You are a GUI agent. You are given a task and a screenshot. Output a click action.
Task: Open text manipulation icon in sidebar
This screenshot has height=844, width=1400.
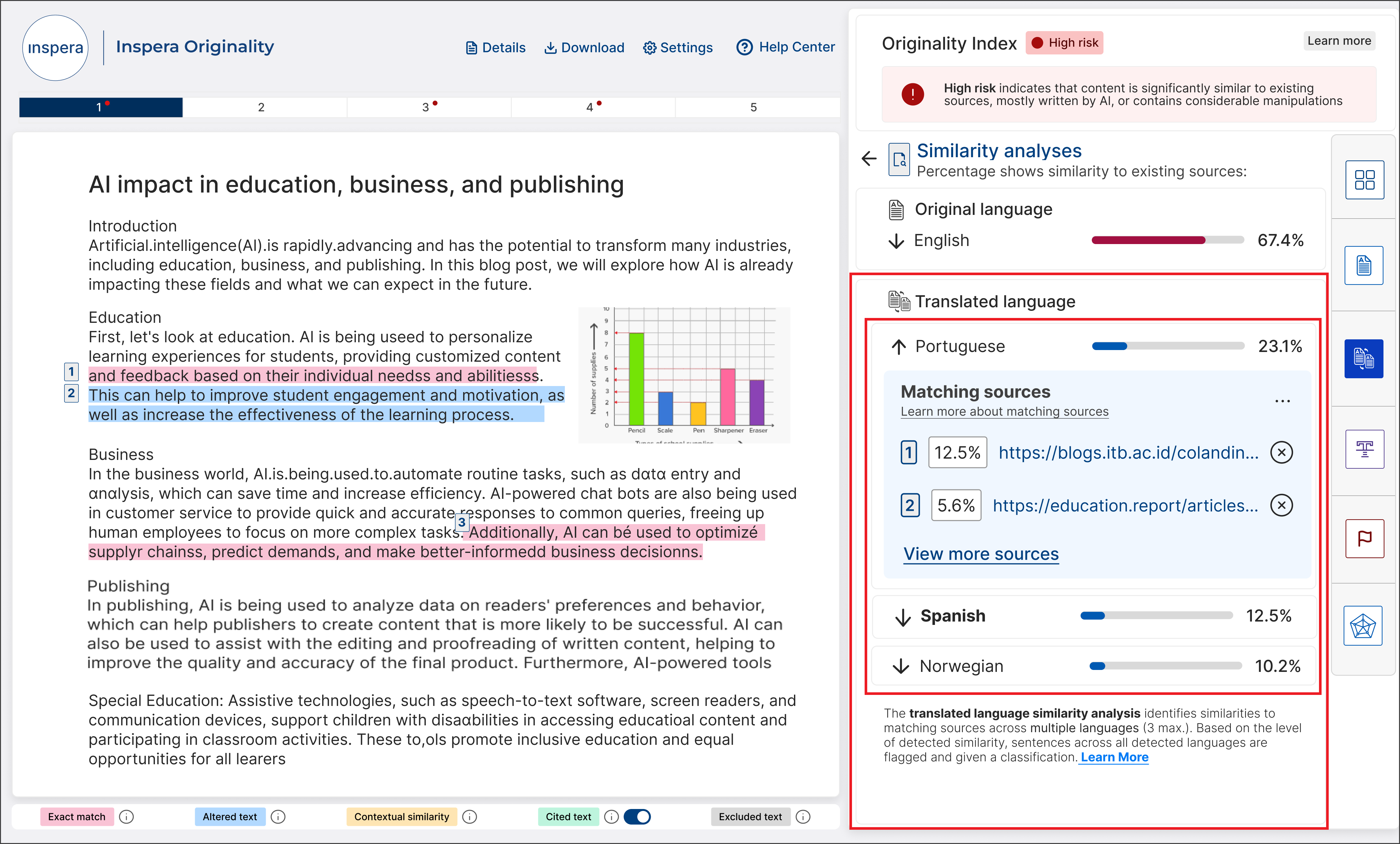click(x=1364, y=449)
